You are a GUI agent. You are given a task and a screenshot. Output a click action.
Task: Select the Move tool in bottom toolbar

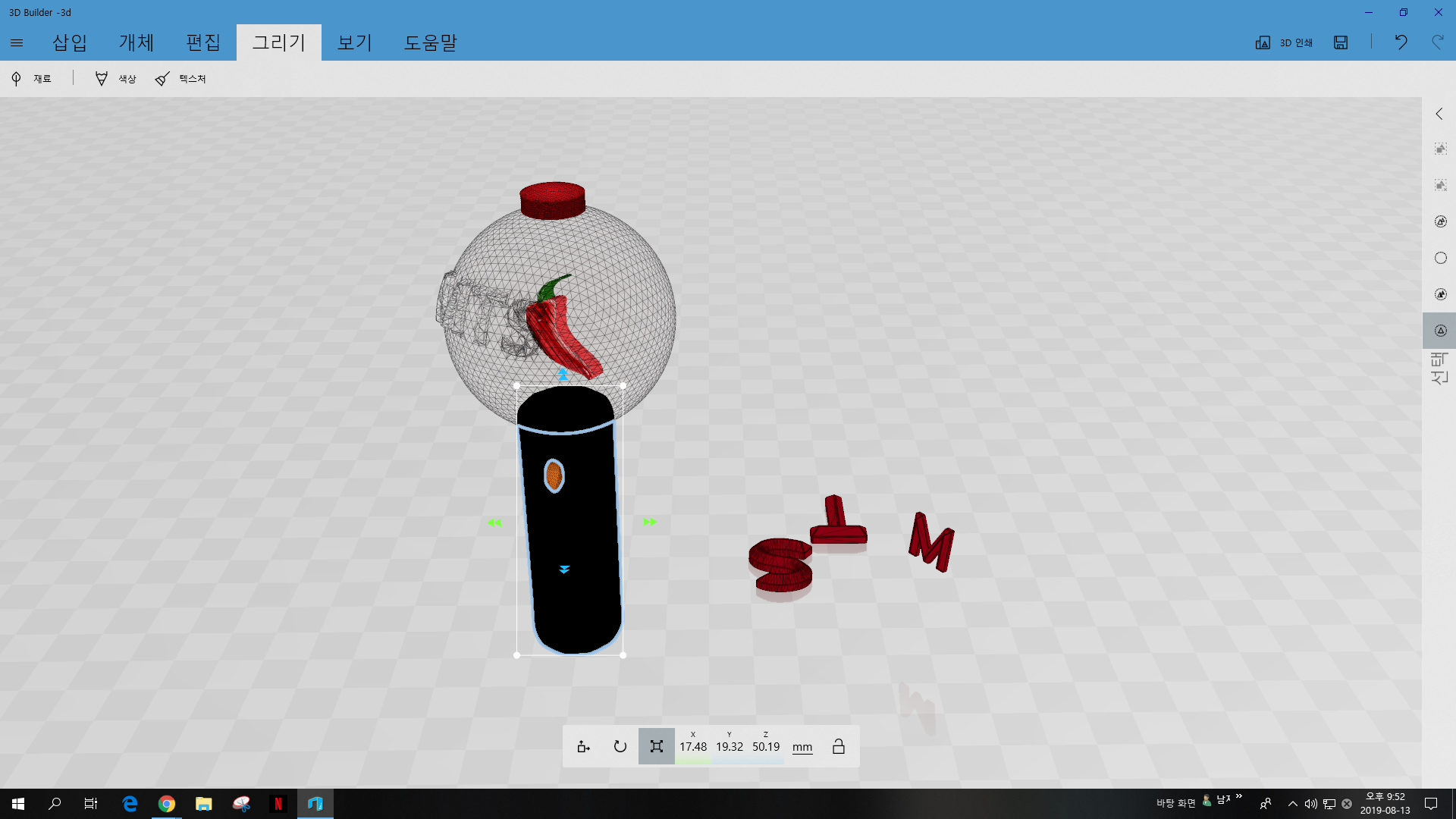[583, 747]
